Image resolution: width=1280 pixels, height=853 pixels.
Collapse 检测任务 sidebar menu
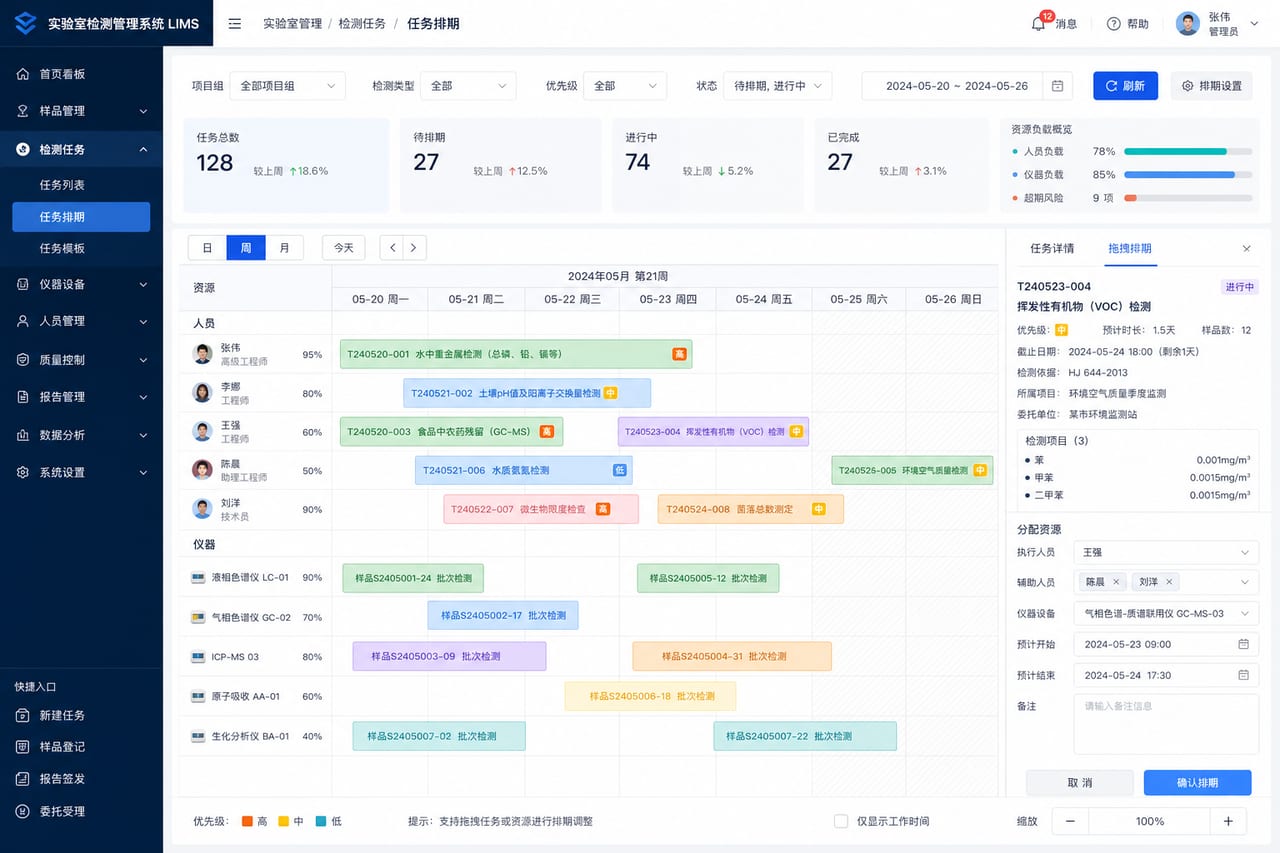tap(81, 149)
